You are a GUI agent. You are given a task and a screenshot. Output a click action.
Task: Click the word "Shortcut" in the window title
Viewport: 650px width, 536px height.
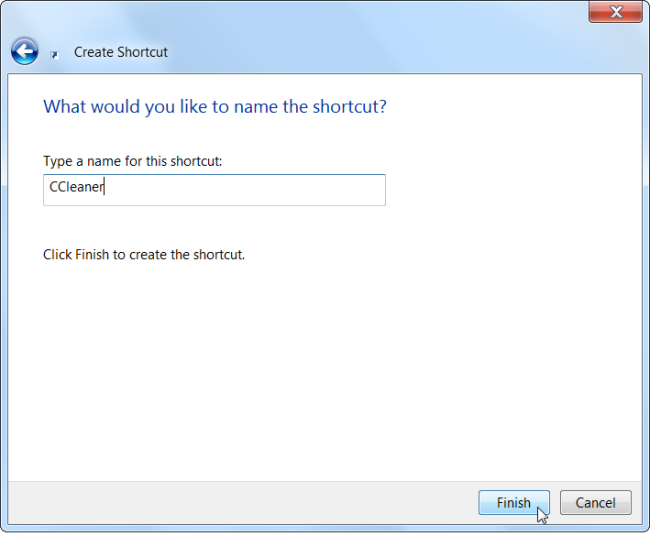click(x=143, y=52)
